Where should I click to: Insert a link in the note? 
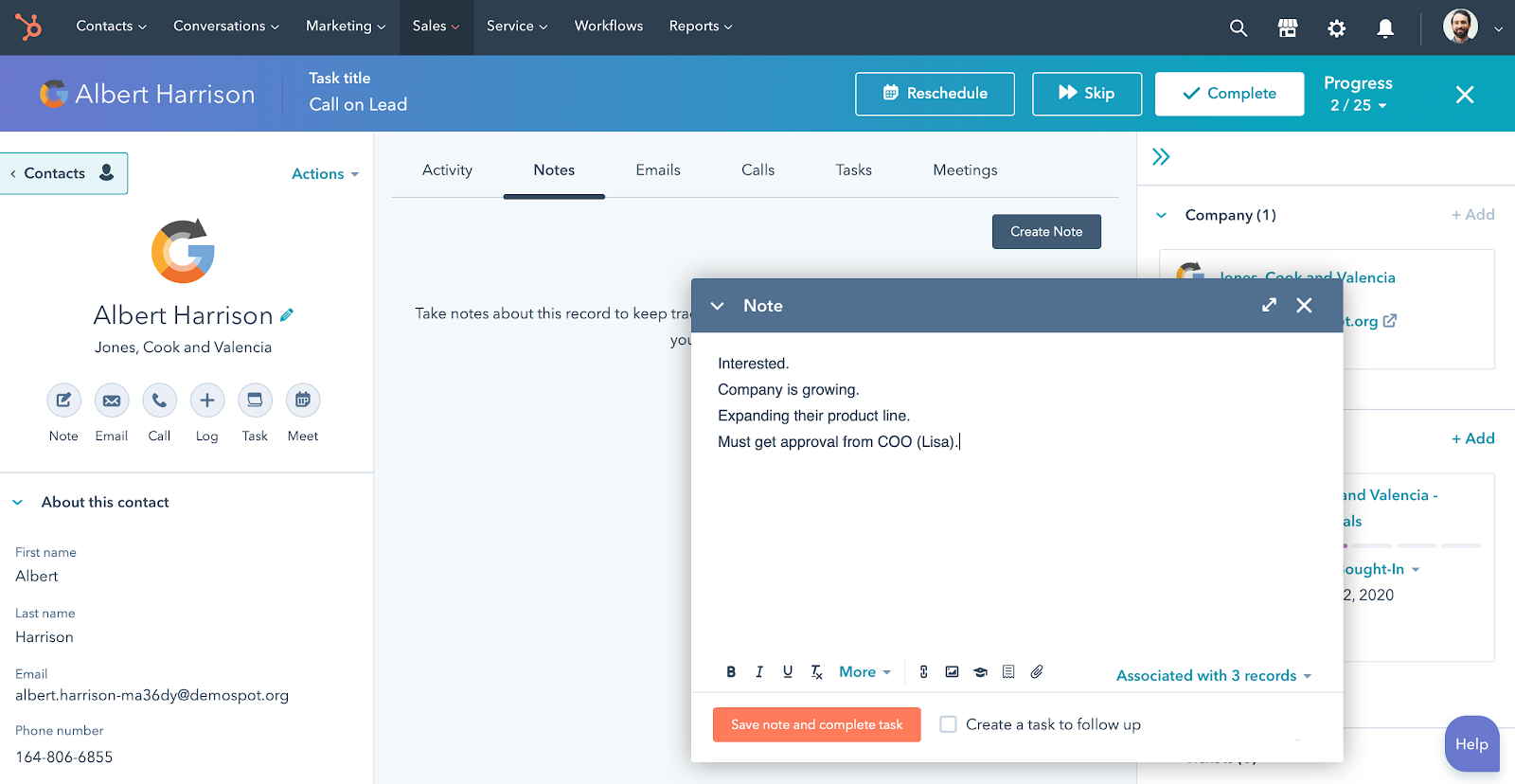point(924,672)
